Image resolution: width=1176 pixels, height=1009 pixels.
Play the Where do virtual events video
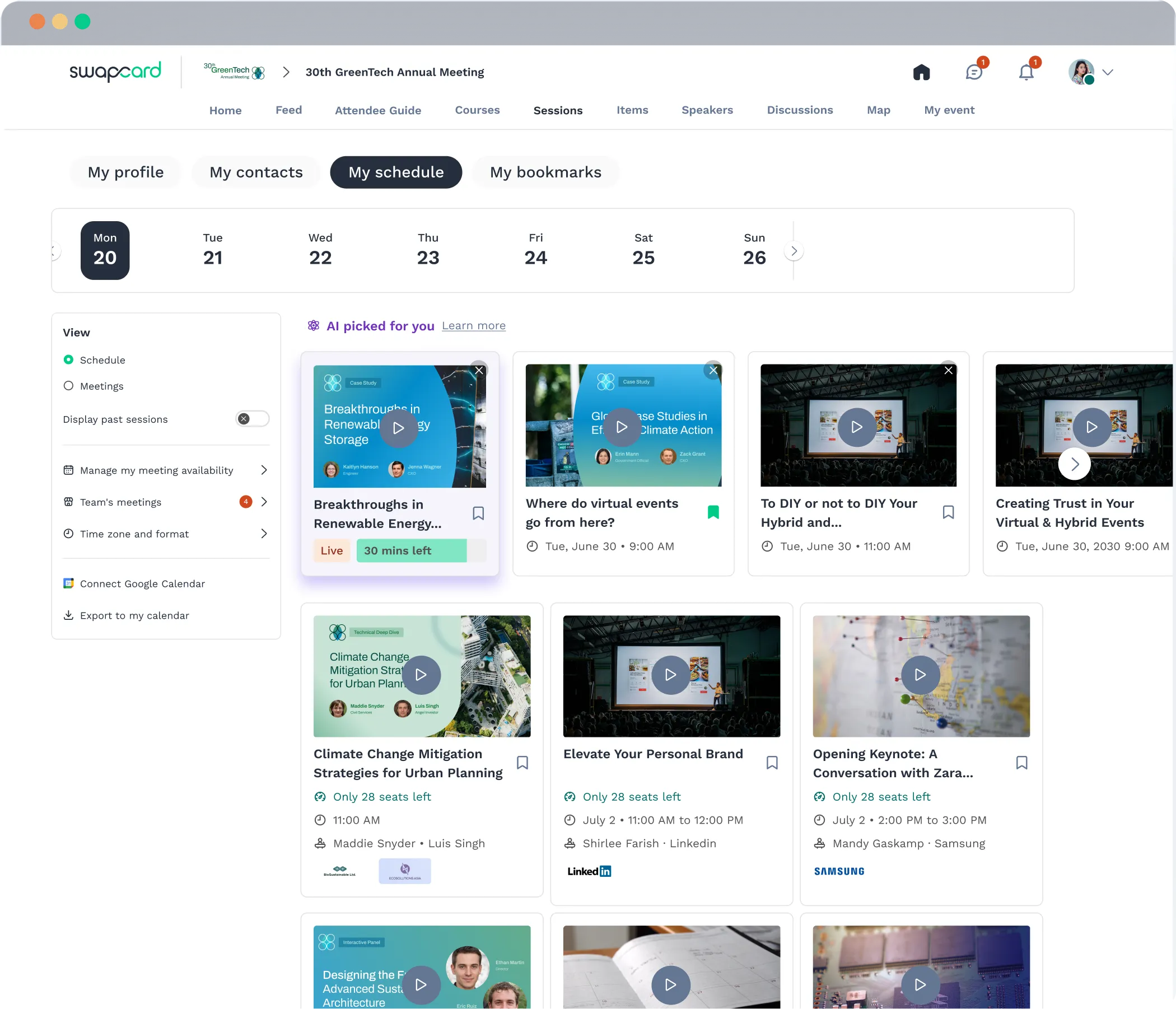point(622,427)
